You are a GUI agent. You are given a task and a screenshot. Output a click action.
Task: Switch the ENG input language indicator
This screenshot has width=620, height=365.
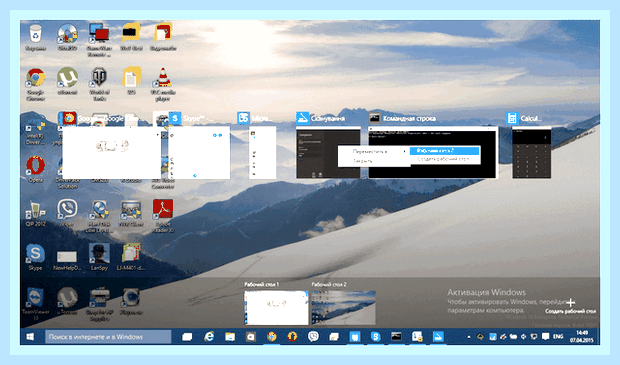pos(558,337)
